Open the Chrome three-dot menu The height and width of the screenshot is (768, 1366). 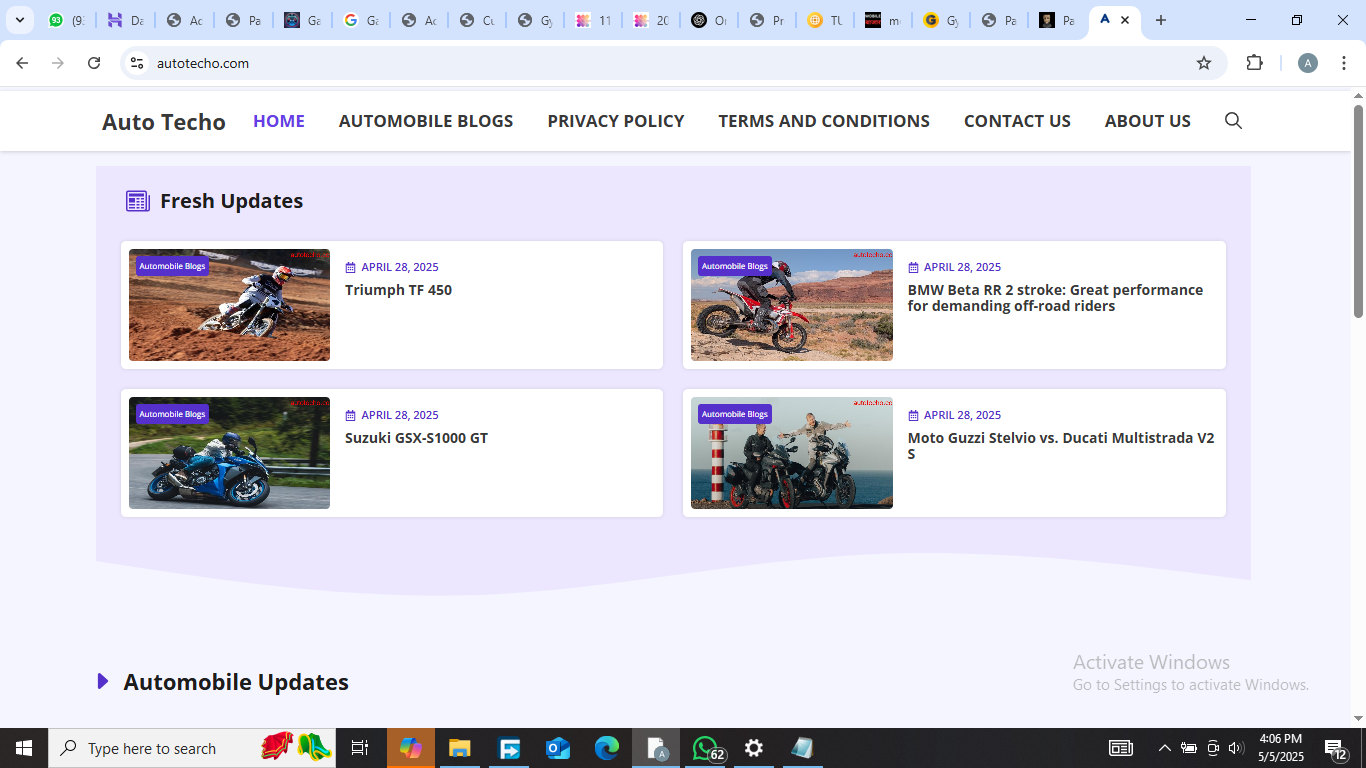pos(1345,63)
